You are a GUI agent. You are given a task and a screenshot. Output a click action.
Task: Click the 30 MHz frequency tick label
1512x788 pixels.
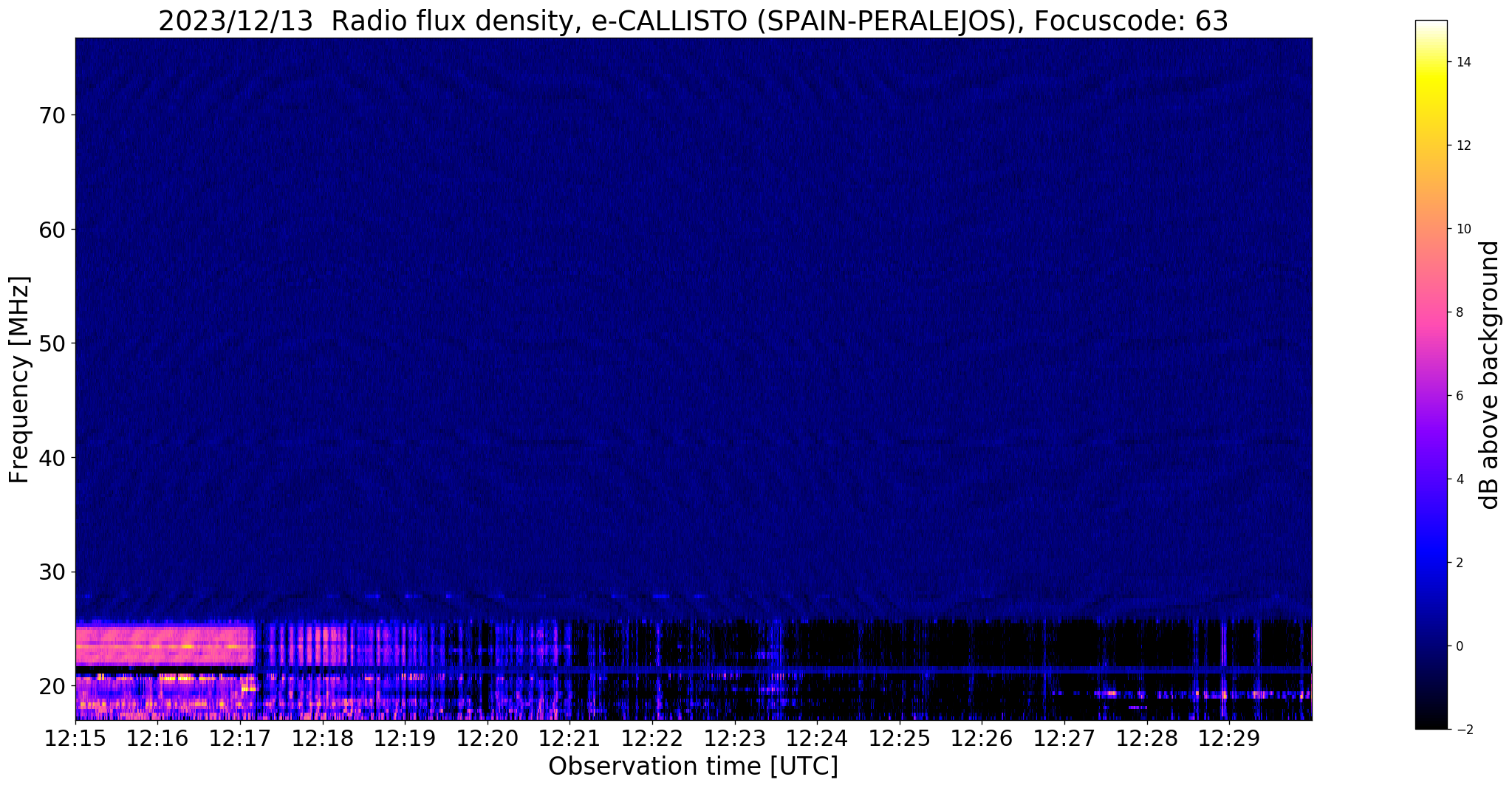(x=51, y=572)
